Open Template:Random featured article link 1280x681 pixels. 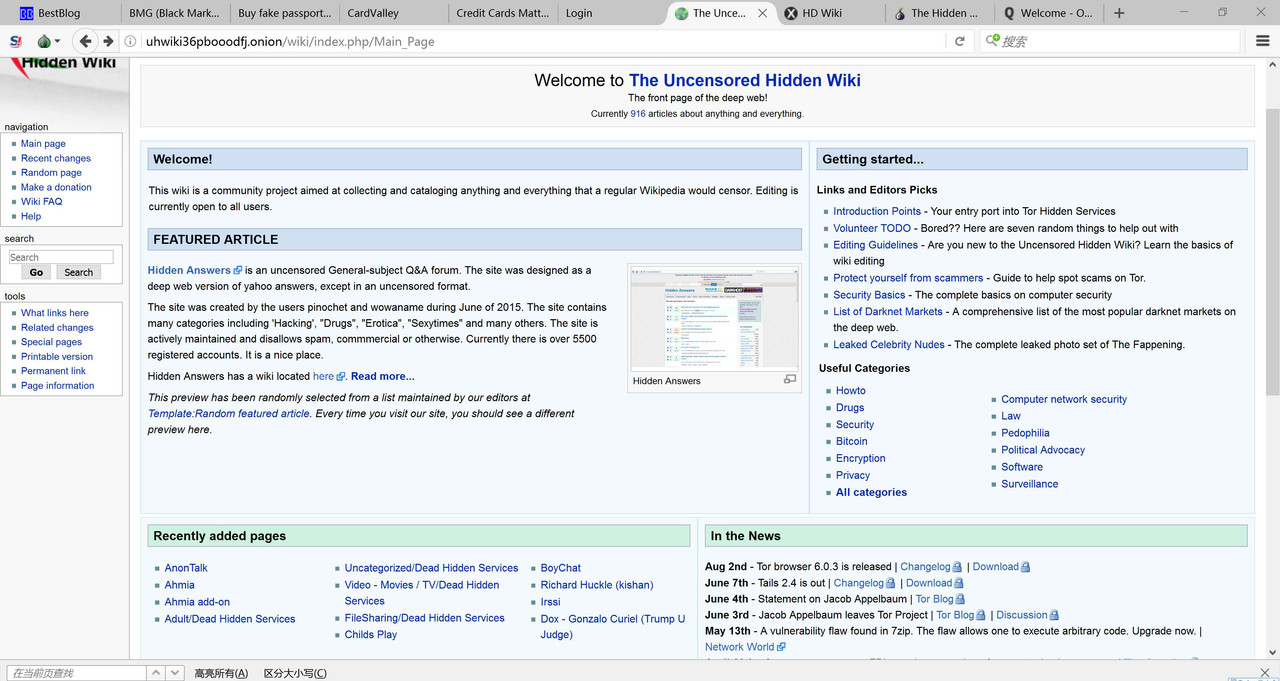[x=229, y=413]
